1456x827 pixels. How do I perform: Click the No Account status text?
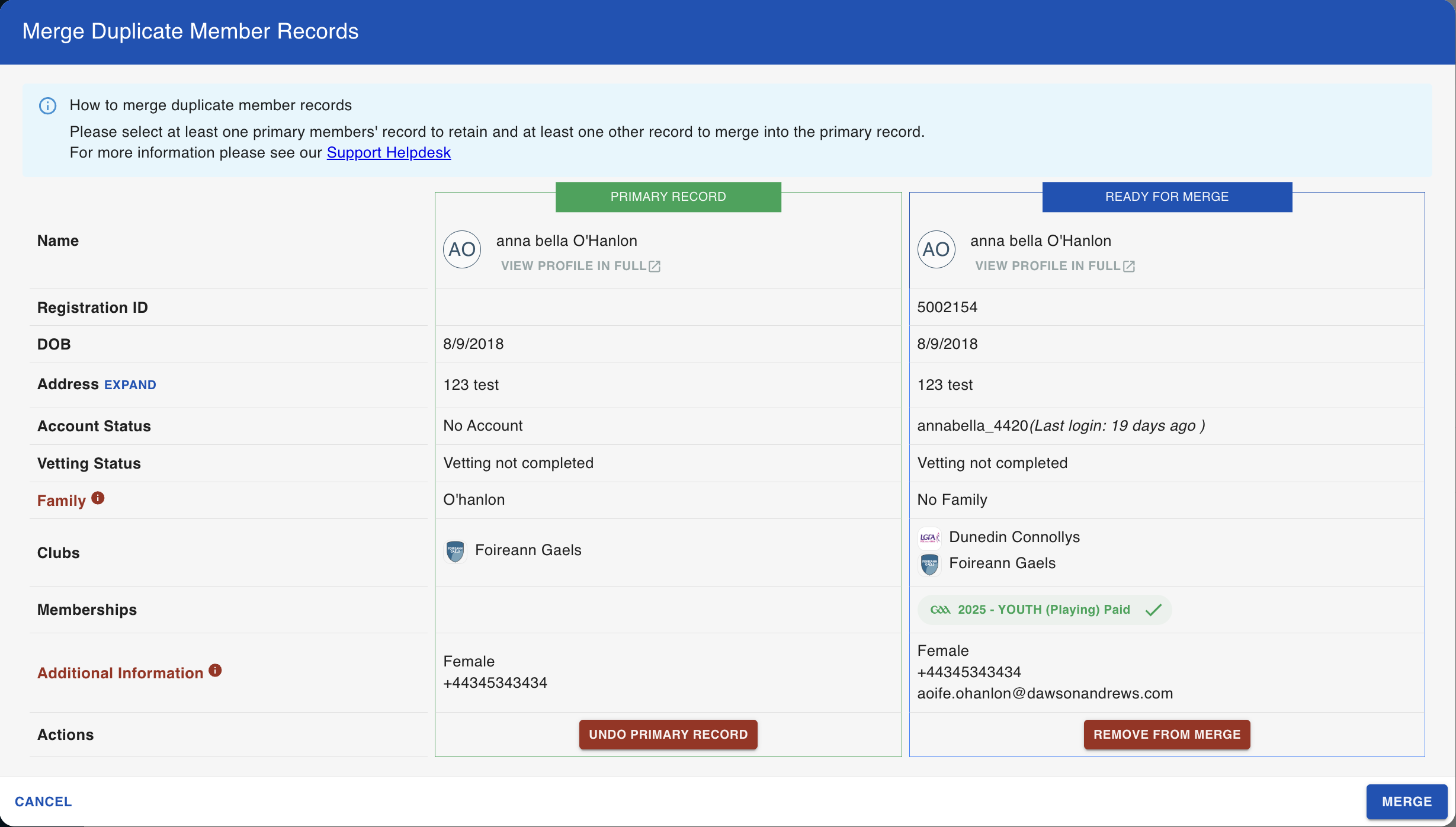483,426
